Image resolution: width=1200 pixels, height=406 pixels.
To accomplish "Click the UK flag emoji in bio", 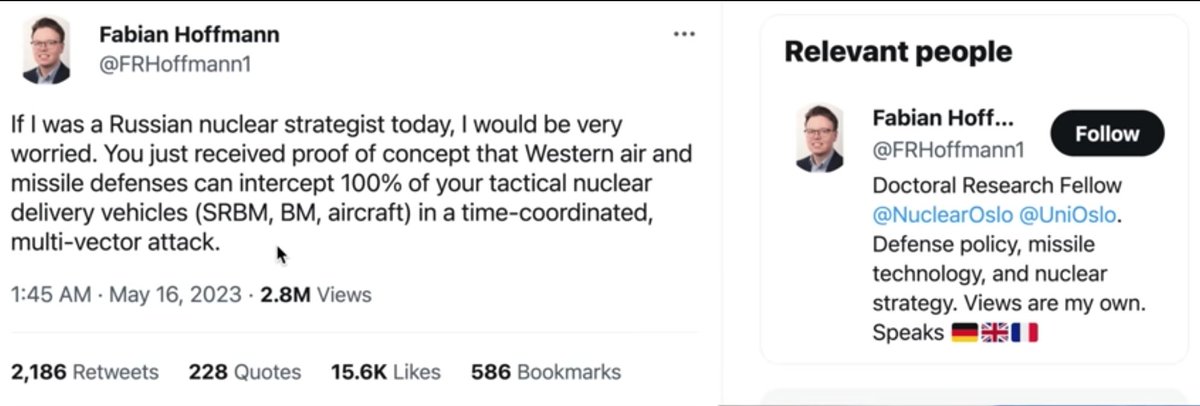I will [x=994, y=332].
